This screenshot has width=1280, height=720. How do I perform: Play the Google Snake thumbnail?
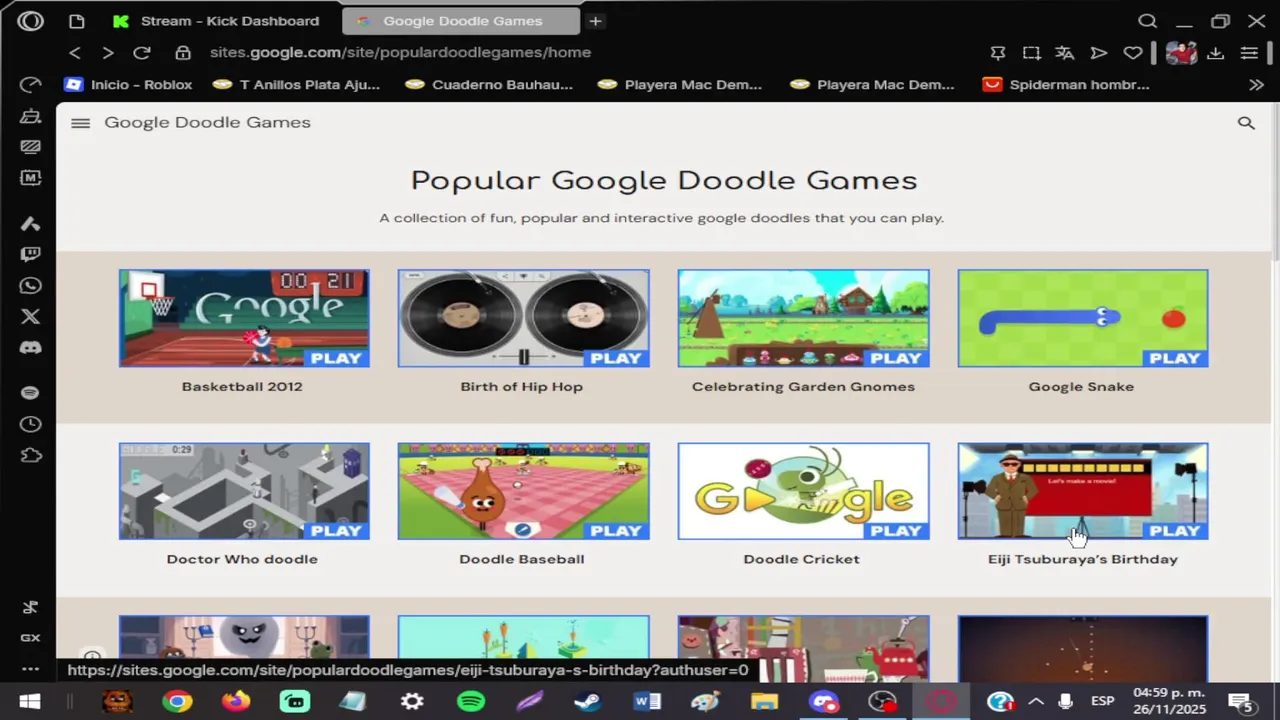coord(1083,318)
